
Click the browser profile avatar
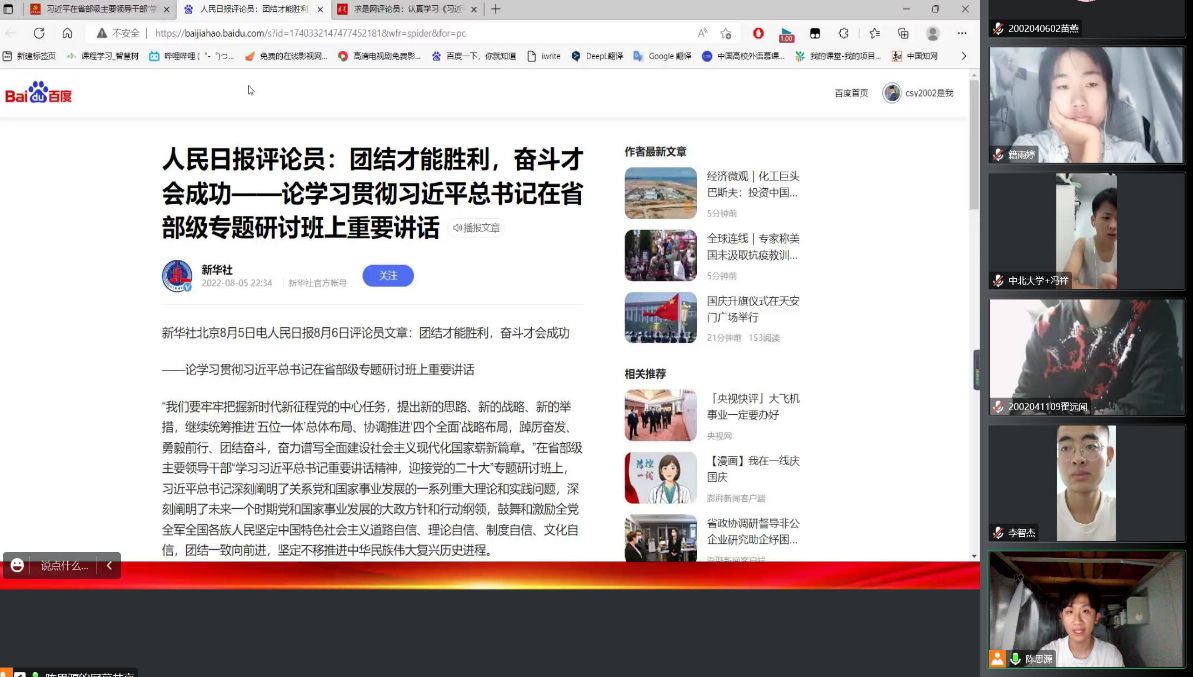(x=932, y=33)
